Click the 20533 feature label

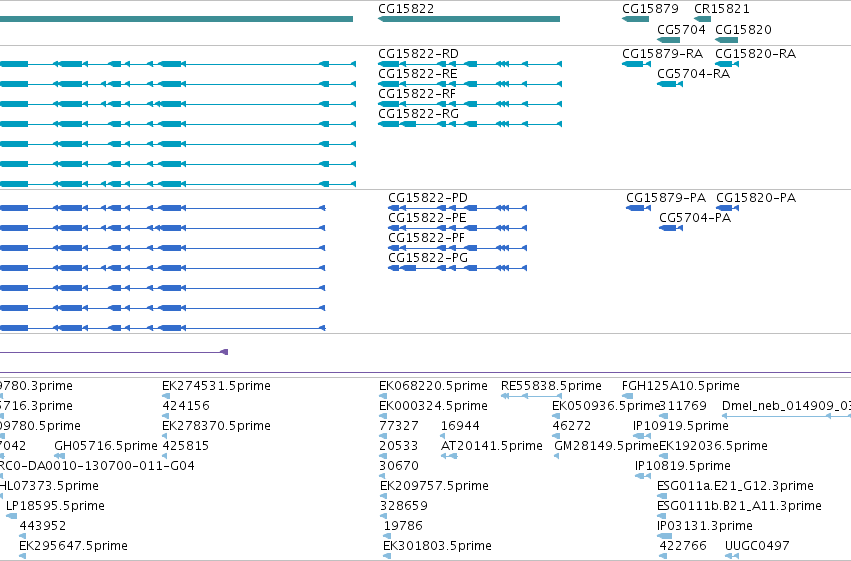[398, 446]
